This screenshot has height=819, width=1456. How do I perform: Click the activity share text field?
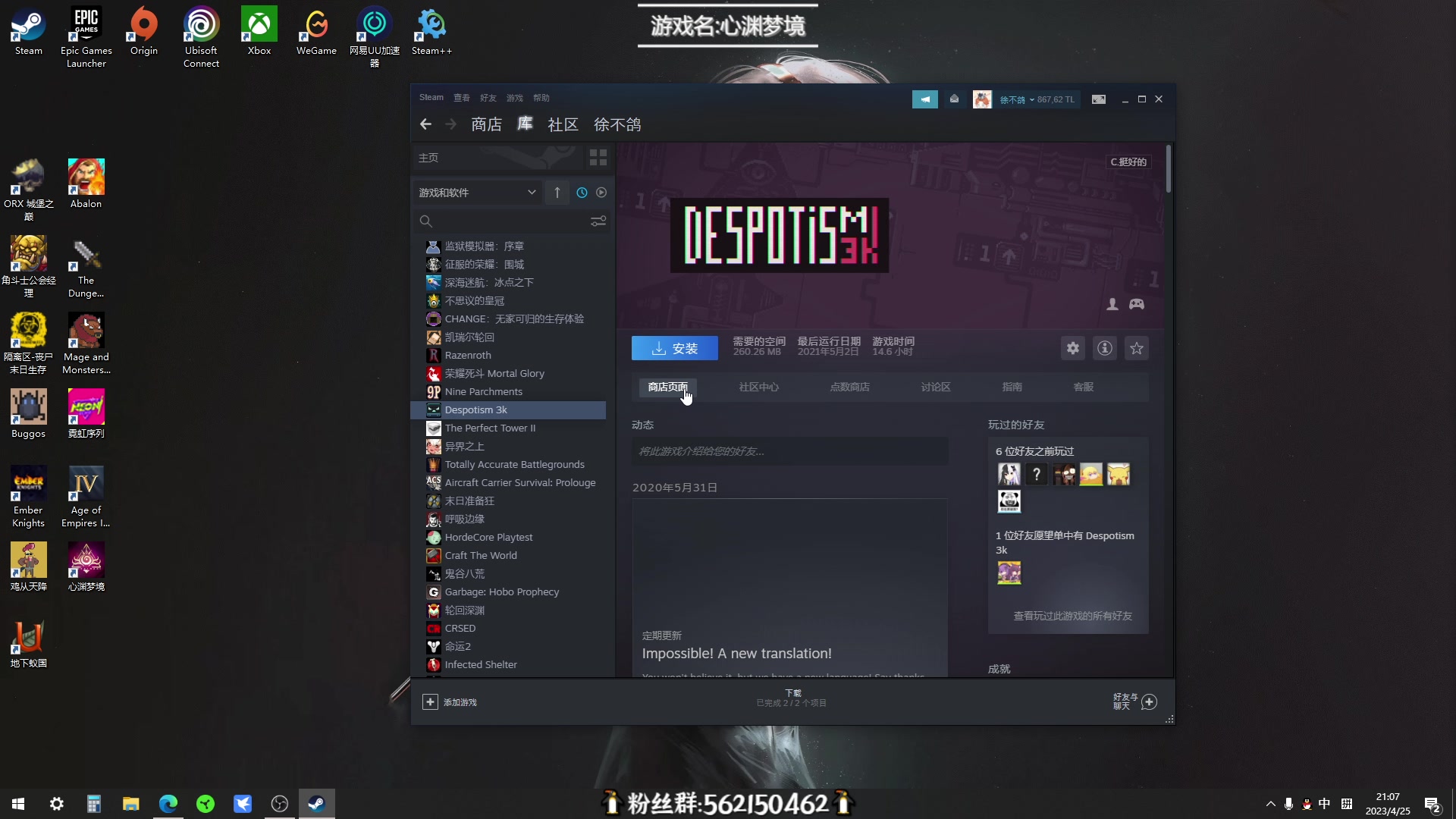[x=789, y=451]
